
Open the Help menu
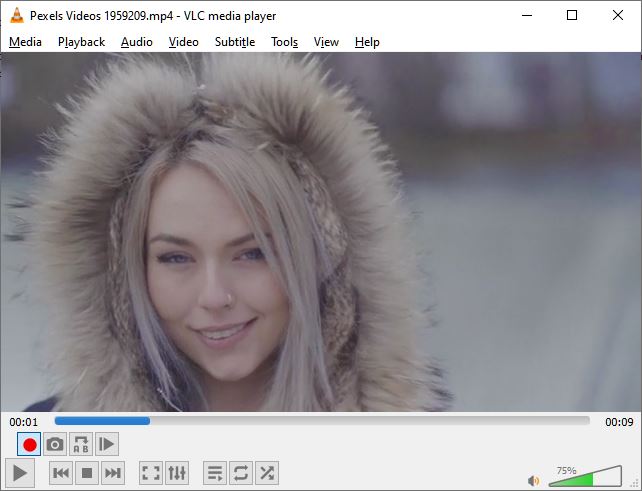(367, 42)
